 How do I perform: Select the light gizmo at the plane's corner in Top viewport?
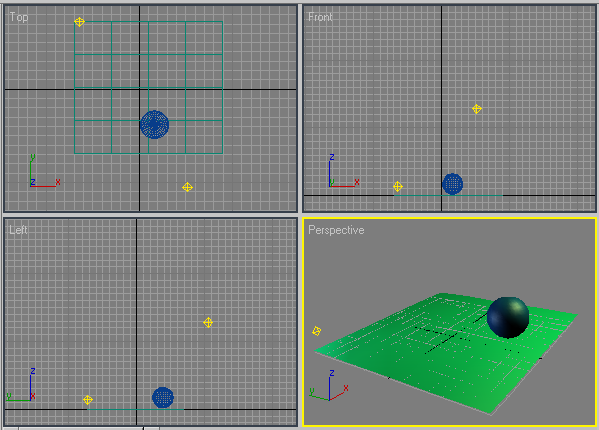79,22
